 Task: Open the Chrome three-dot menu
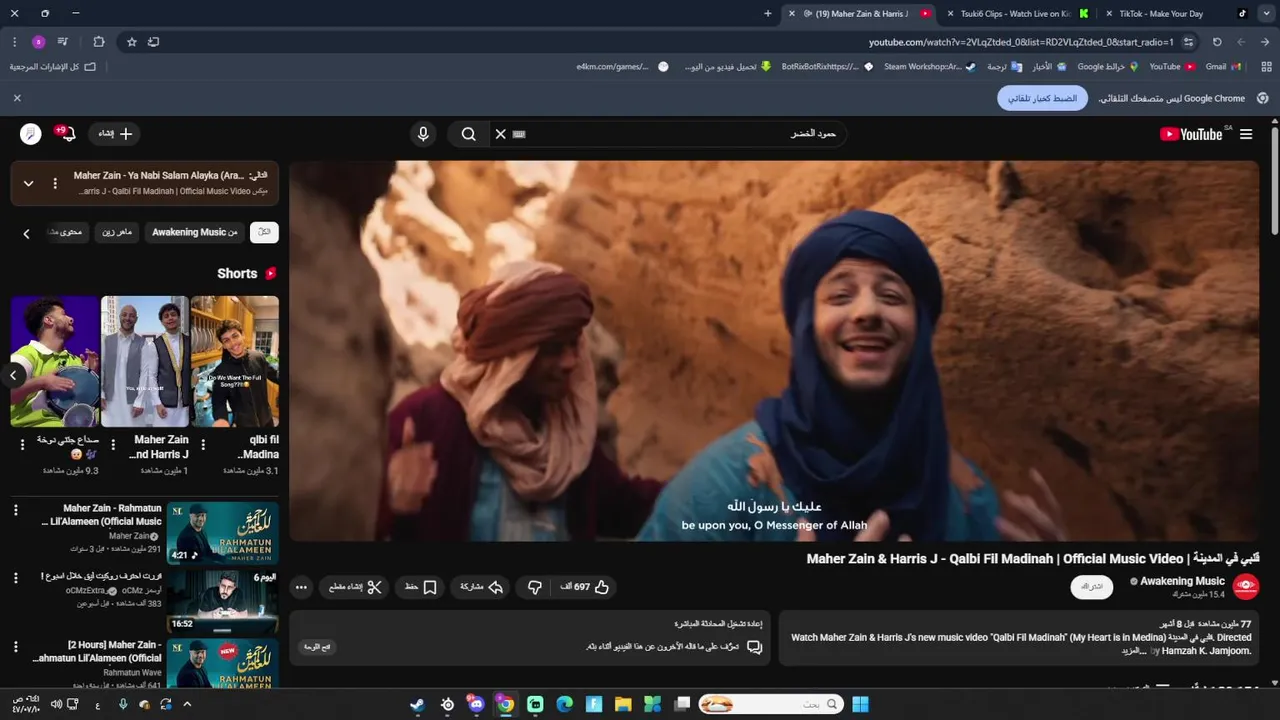click(x=14, y=42)
